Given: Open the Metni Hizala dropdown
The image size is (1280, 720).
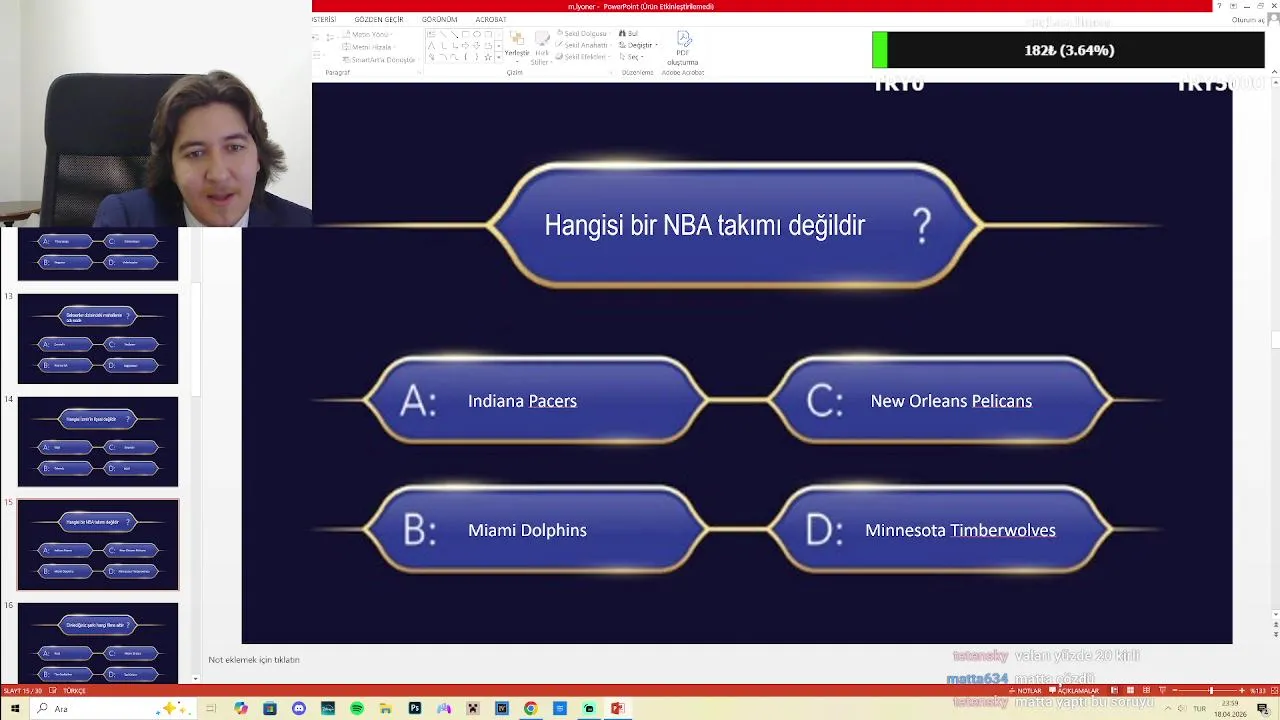Looking at the screenshot, I should click(x=369, y=47).
